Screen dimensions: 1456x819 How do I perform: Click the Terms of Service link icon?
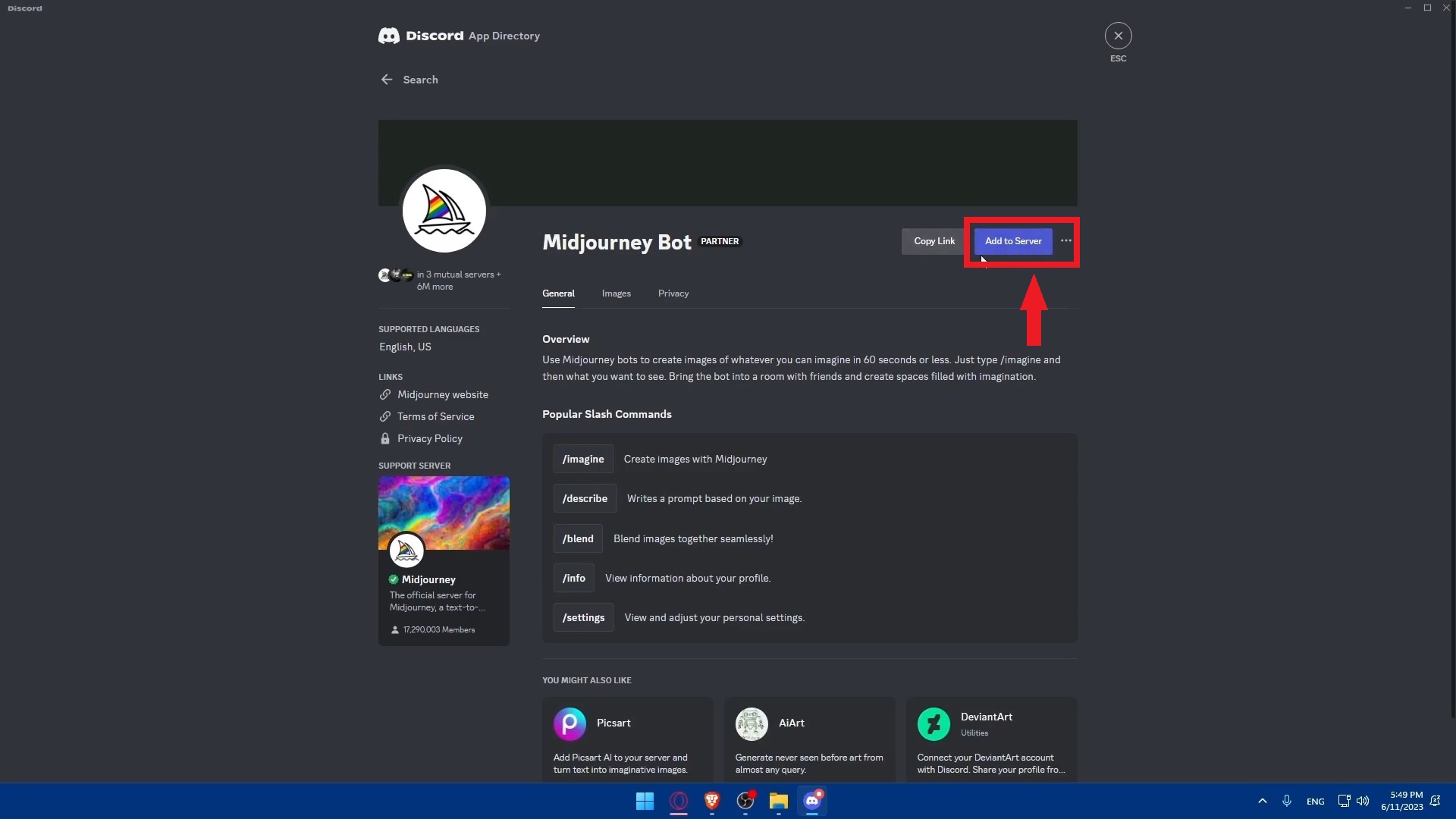(x=384, y=416)
